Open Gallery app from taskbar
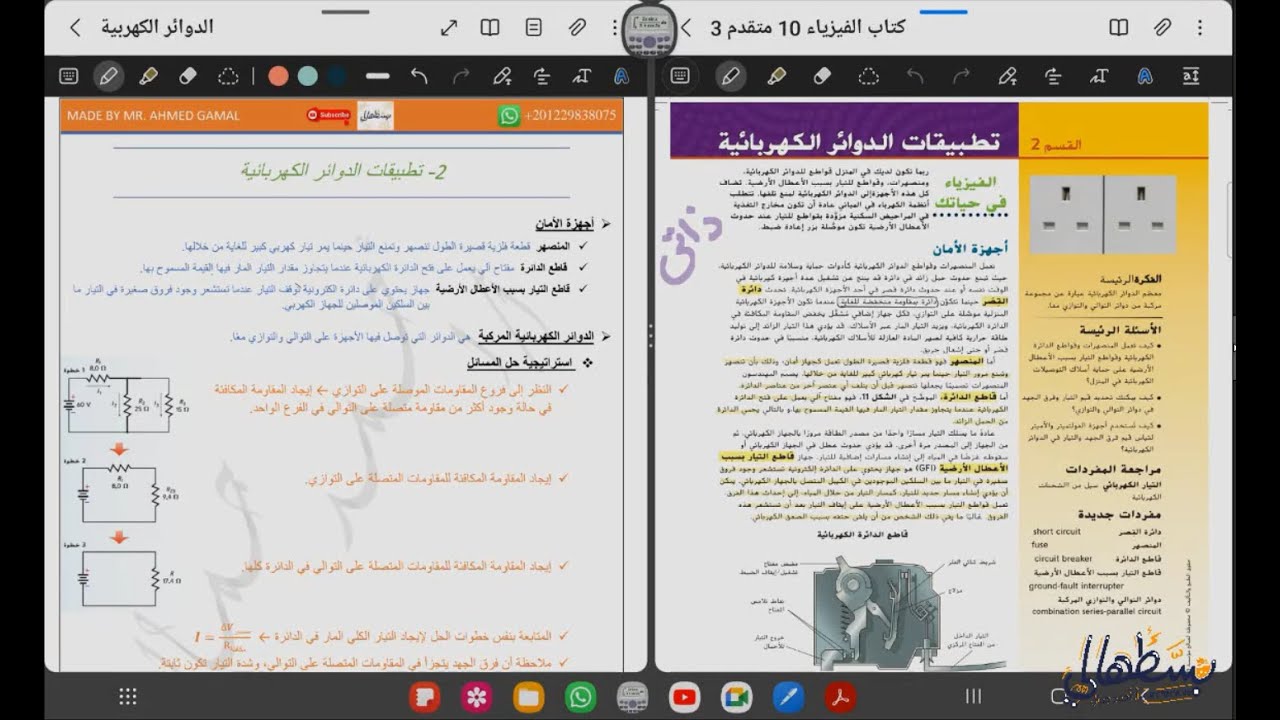This screenshot has width=1280, height=720. (x=476, y=697)
